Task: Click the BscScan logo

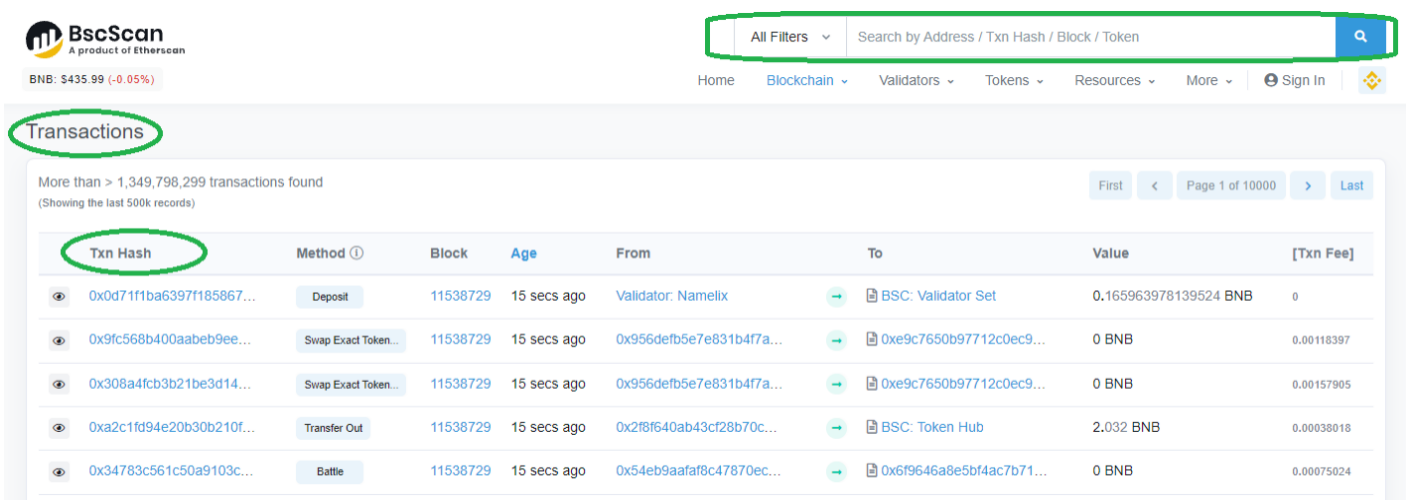Action: [105, 38]
